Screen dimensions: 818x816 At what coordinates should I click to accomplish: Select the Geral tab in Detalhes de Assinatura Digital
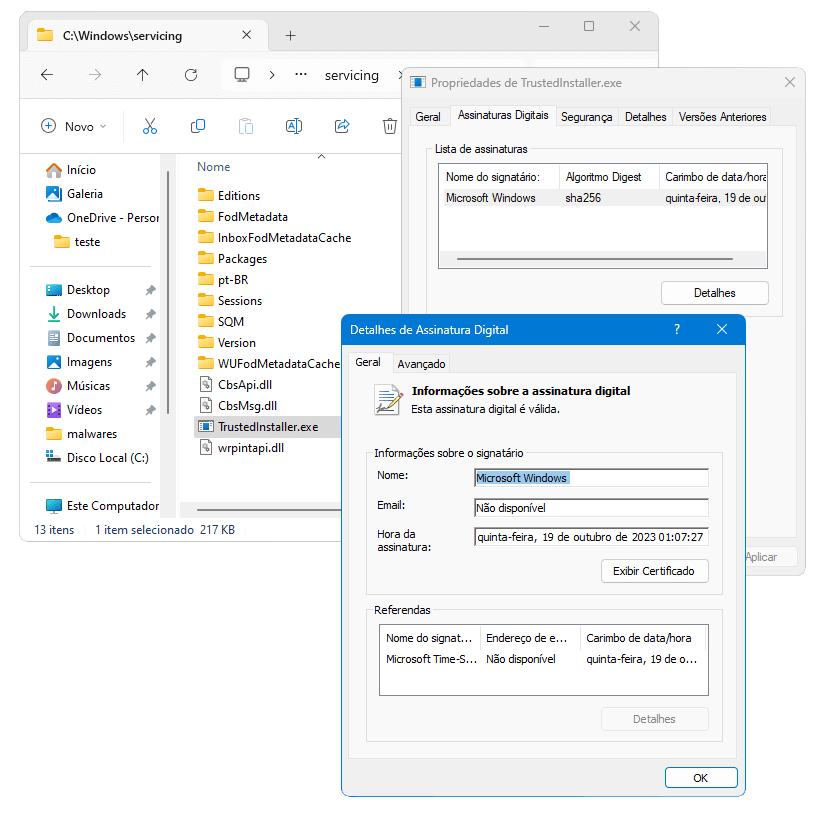click(368, 362)
